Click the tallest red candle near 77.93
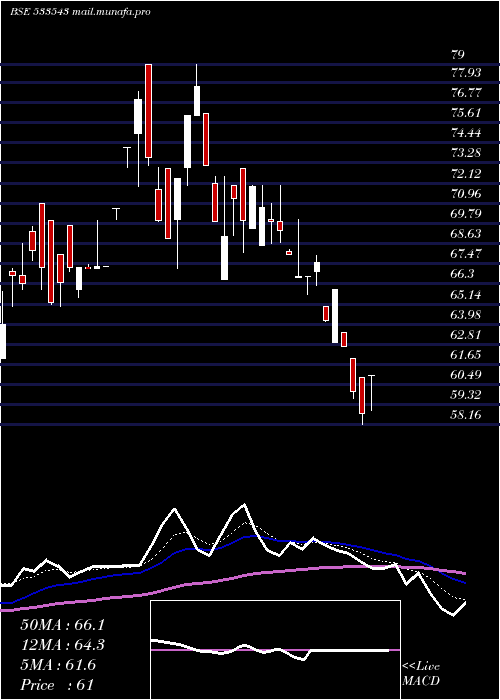The height and width of the screenshot is (700, 500). tap(148, 111)
